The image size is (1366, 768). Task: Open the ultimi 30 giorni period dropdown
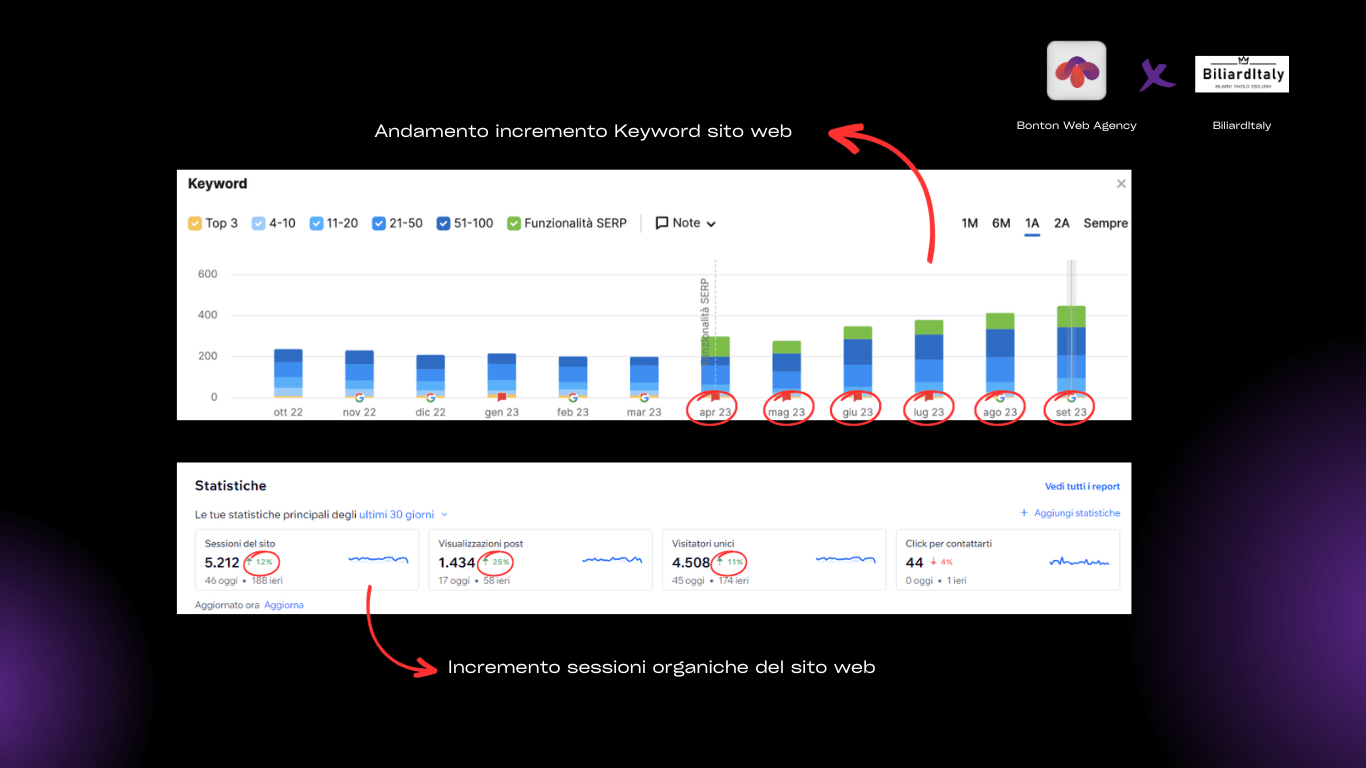pos(404,514)
